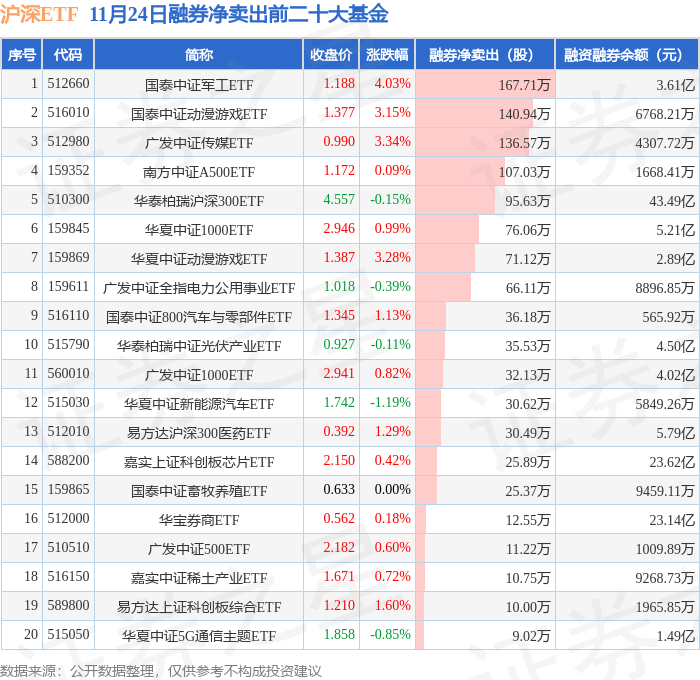Click the 涨跌幅 column header
Screen dimensions: 700x680
click(387, 55)
